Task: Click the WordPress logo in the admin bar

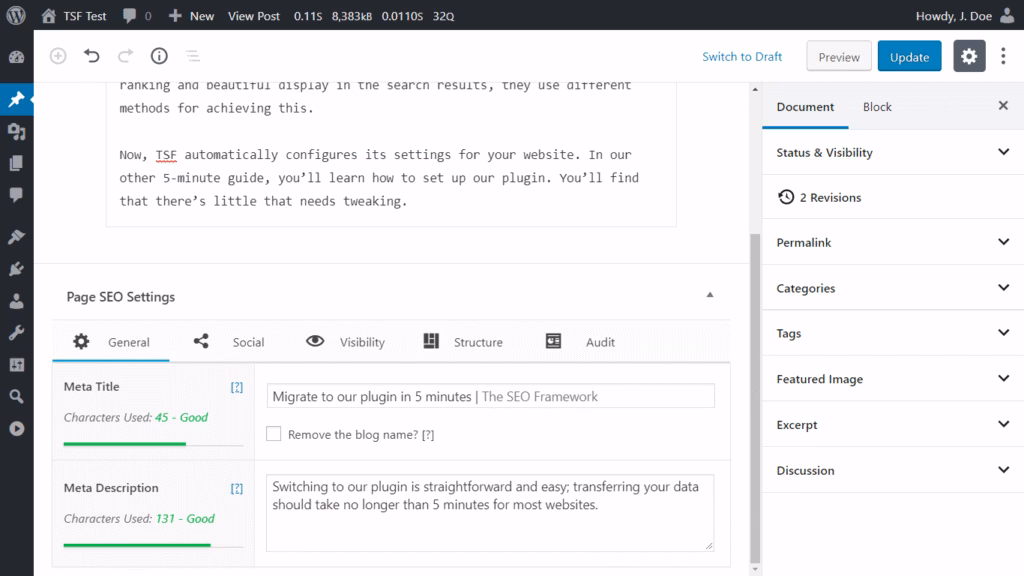Action: (15, 15)
